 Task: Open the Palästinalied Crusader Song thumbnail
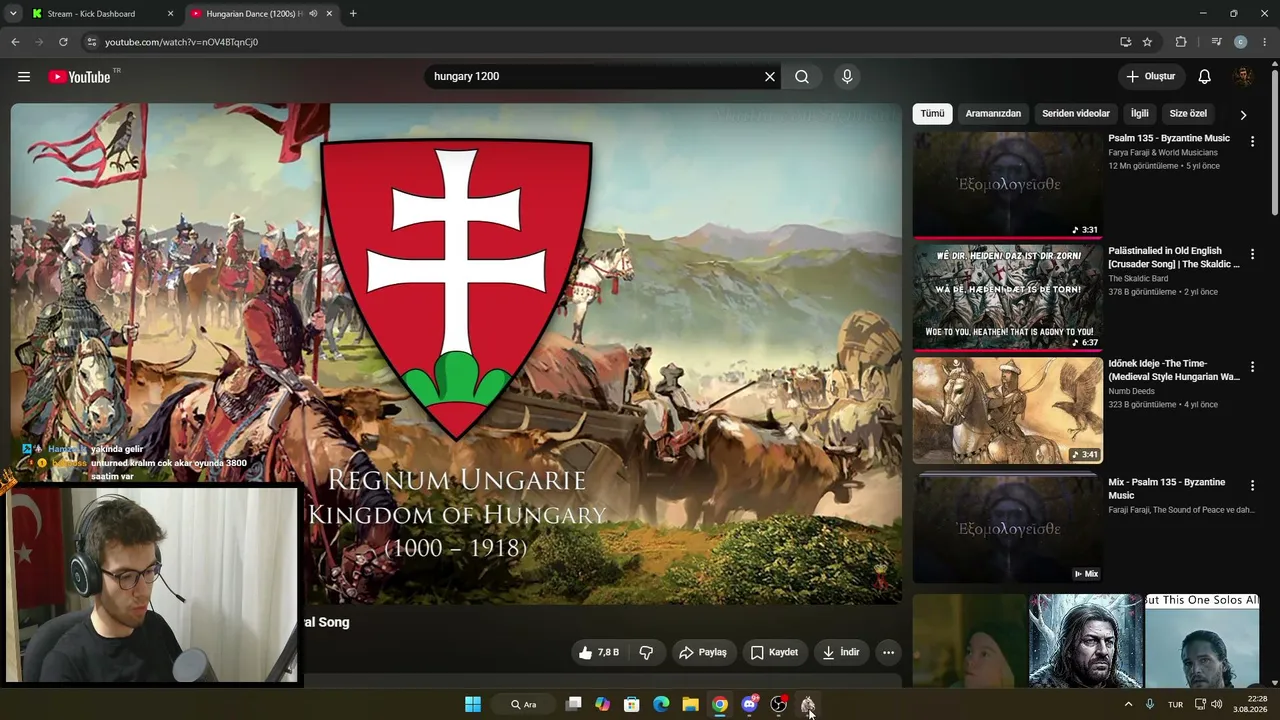tap(1008, 298)
